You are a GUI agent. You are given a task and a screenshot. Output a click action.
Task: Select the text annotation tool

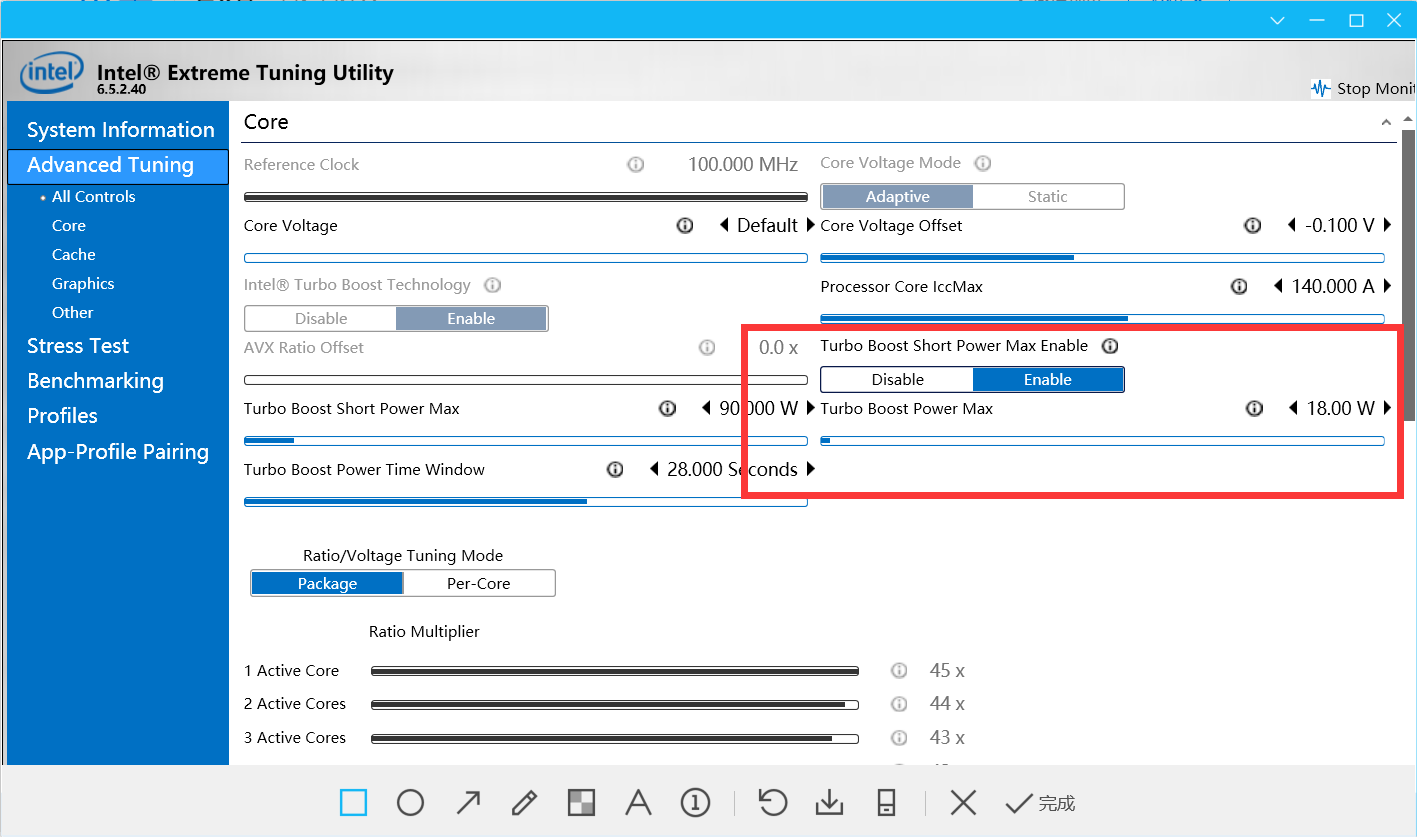pyautogui.click(x=638, y=802)
